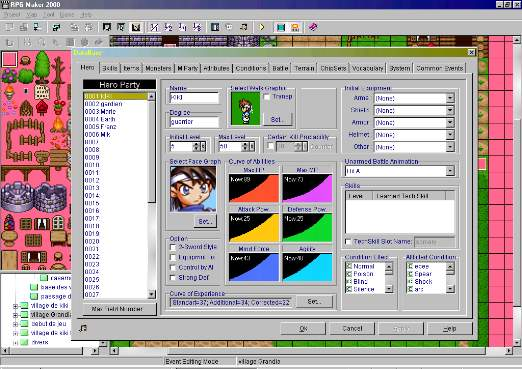Viewport: 522px width, 369px height.
Task: Expand the village Grandia map tree node
Action: tap(15, 315)
